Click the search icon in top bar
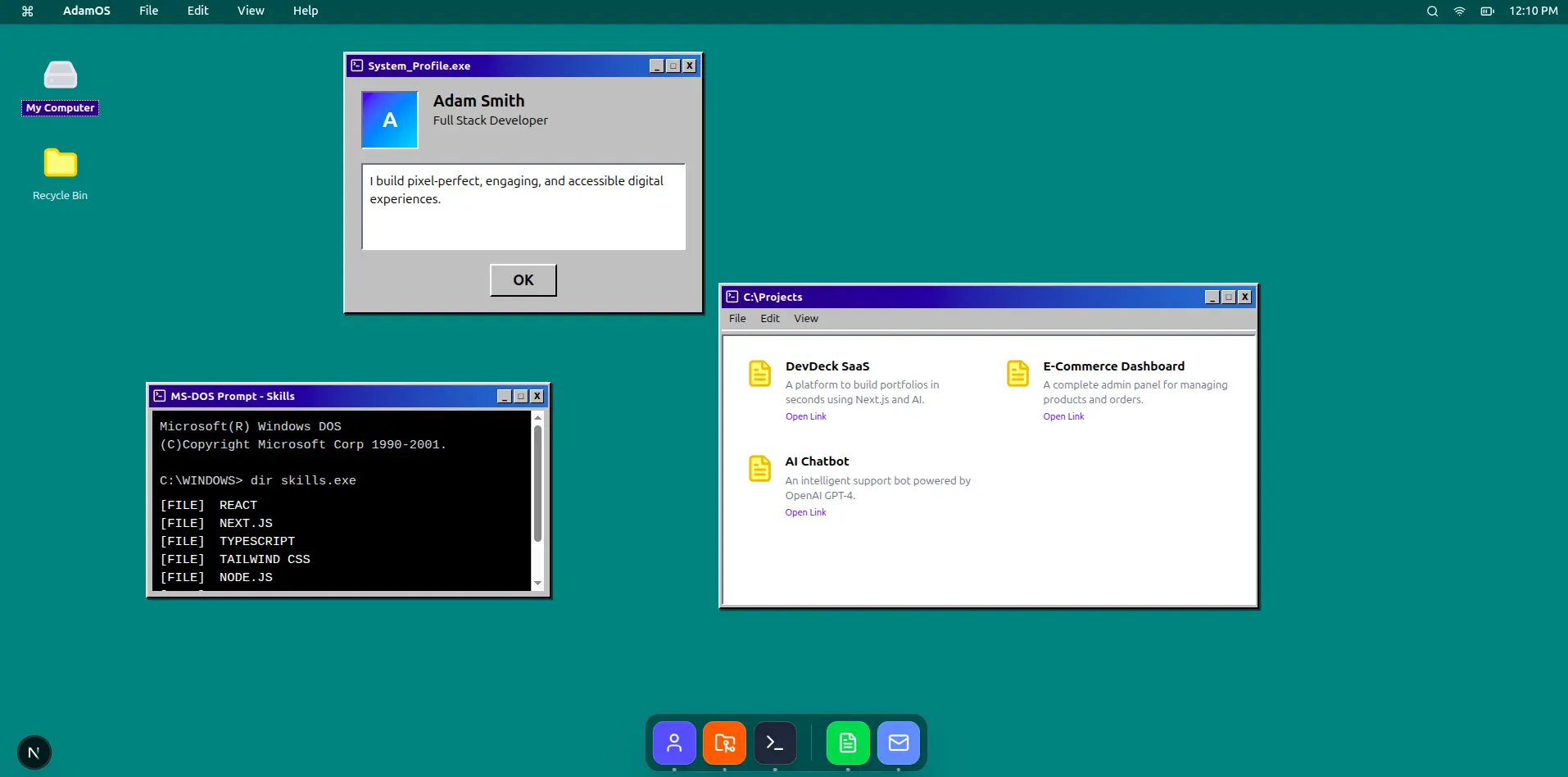Viewport: 1568px width, 777px height. [1432, 11]
